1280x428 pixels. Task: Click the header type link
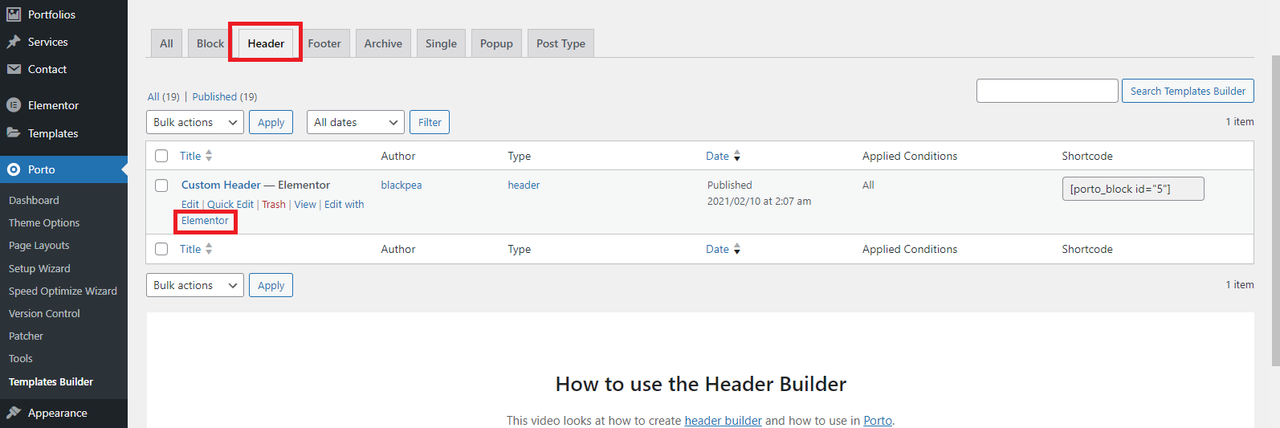pyautogui.click(x=524, y=185)
